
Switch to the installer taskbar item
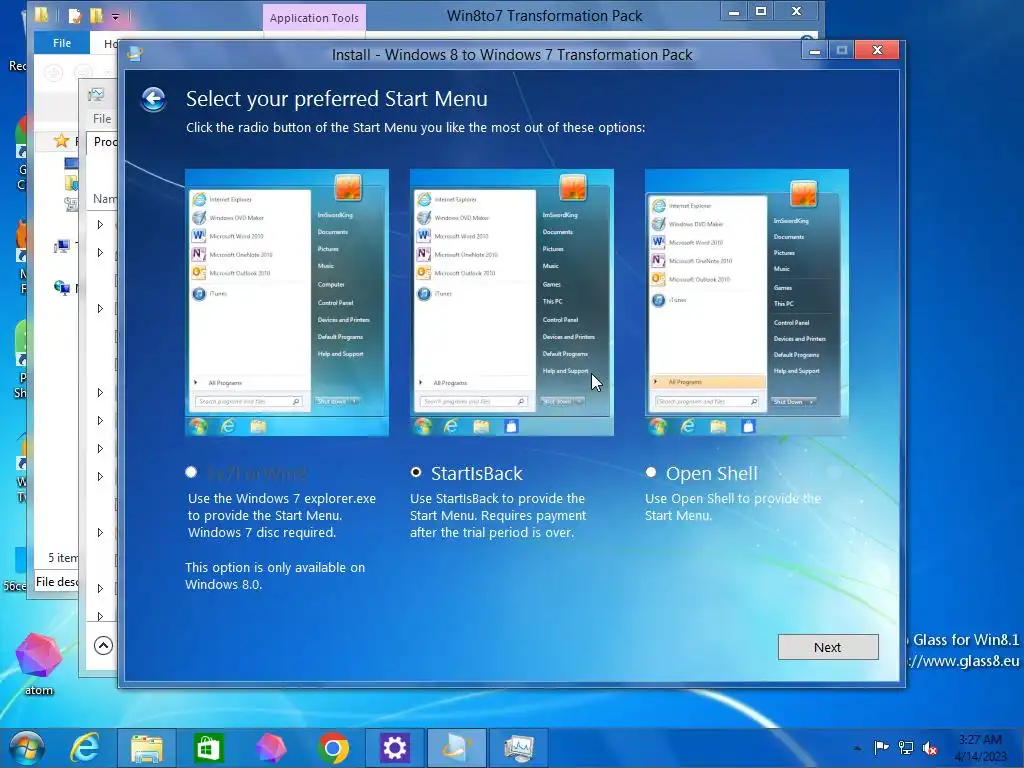[456, 748]
